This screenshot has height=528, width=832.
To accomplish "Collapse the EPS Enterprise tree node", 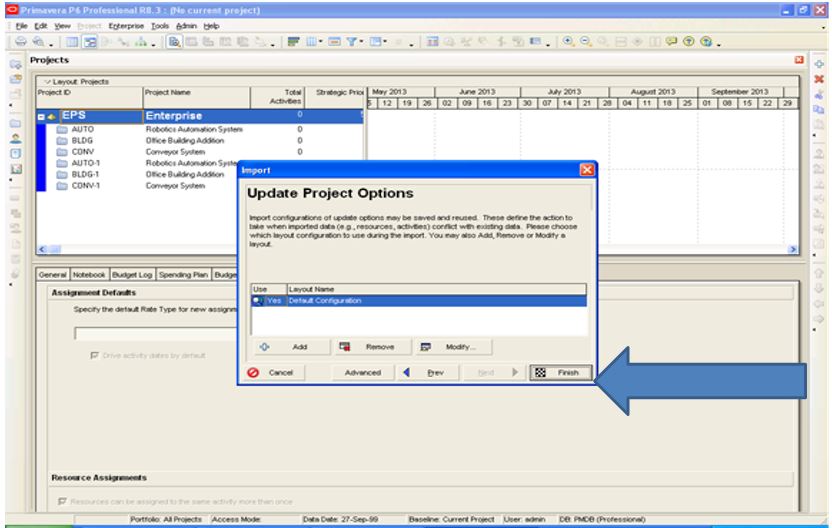I will tap(42, 116).
